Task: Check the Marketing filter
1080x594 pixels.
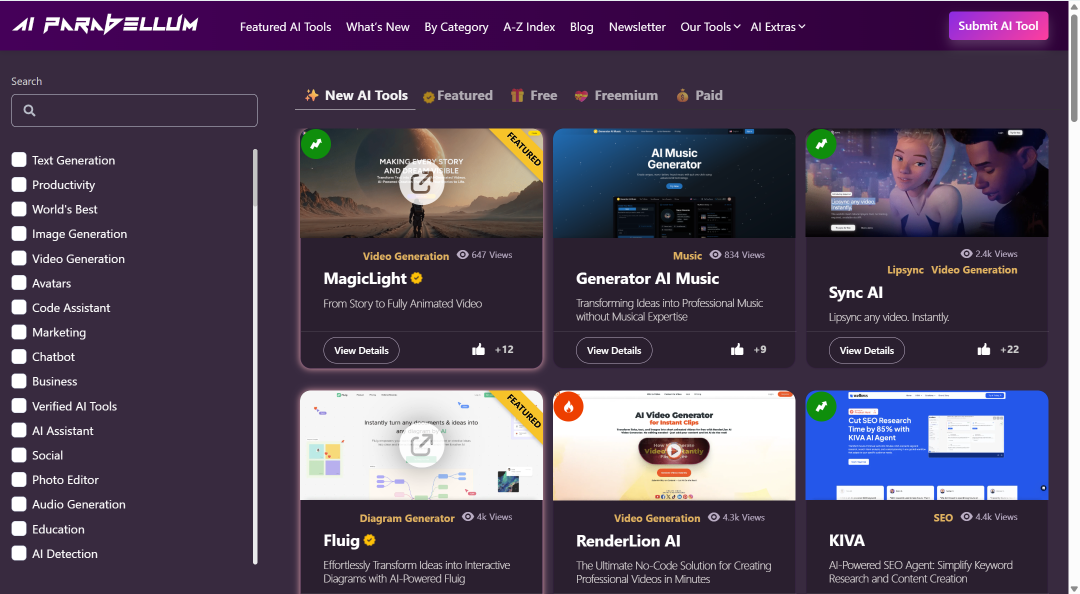Action: pyautogui.click(x=19, y=332)
